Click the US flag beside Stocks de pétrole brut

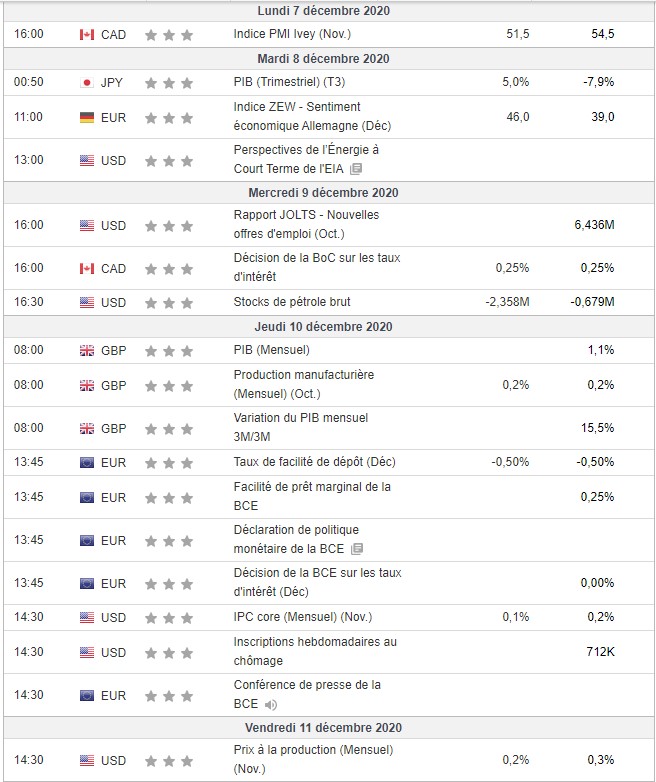87,302
